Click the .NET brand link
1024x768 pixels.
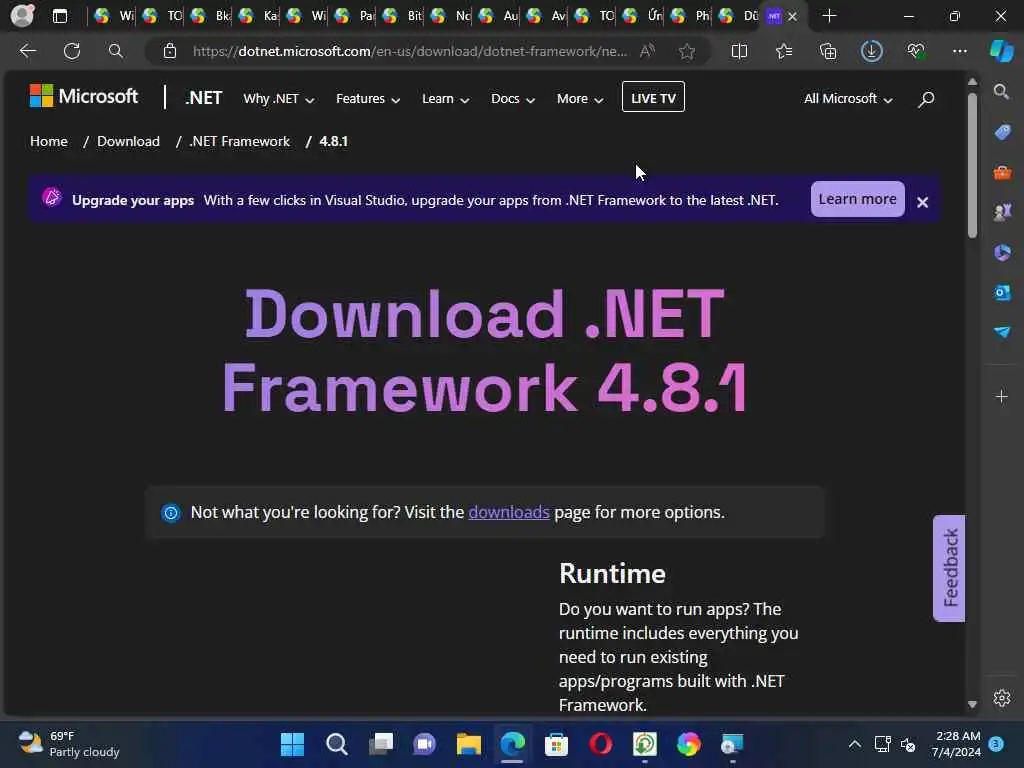point(204,98)
